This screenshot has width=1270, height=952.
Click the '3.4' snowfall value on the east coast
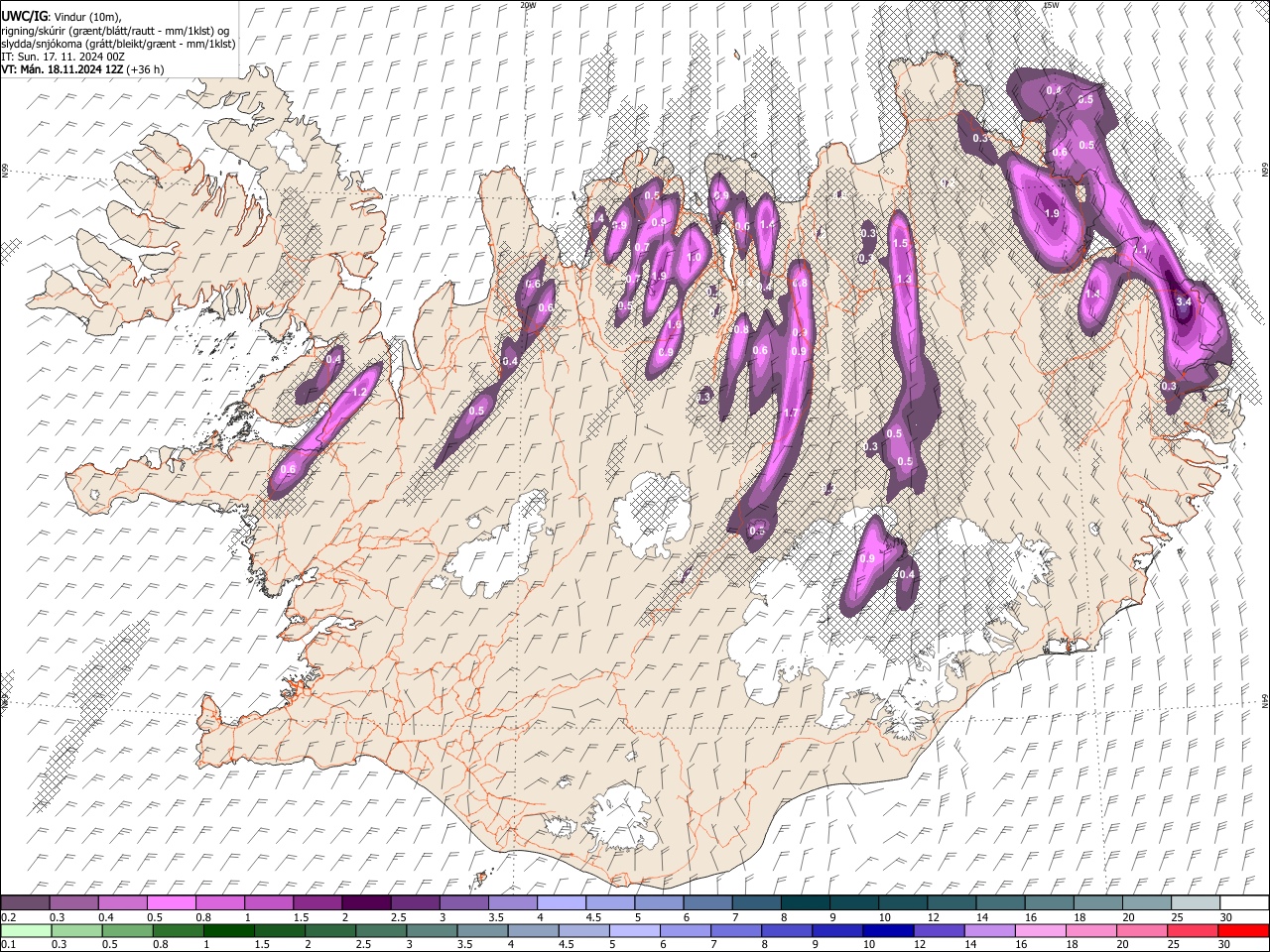[x=1183, y=301]
